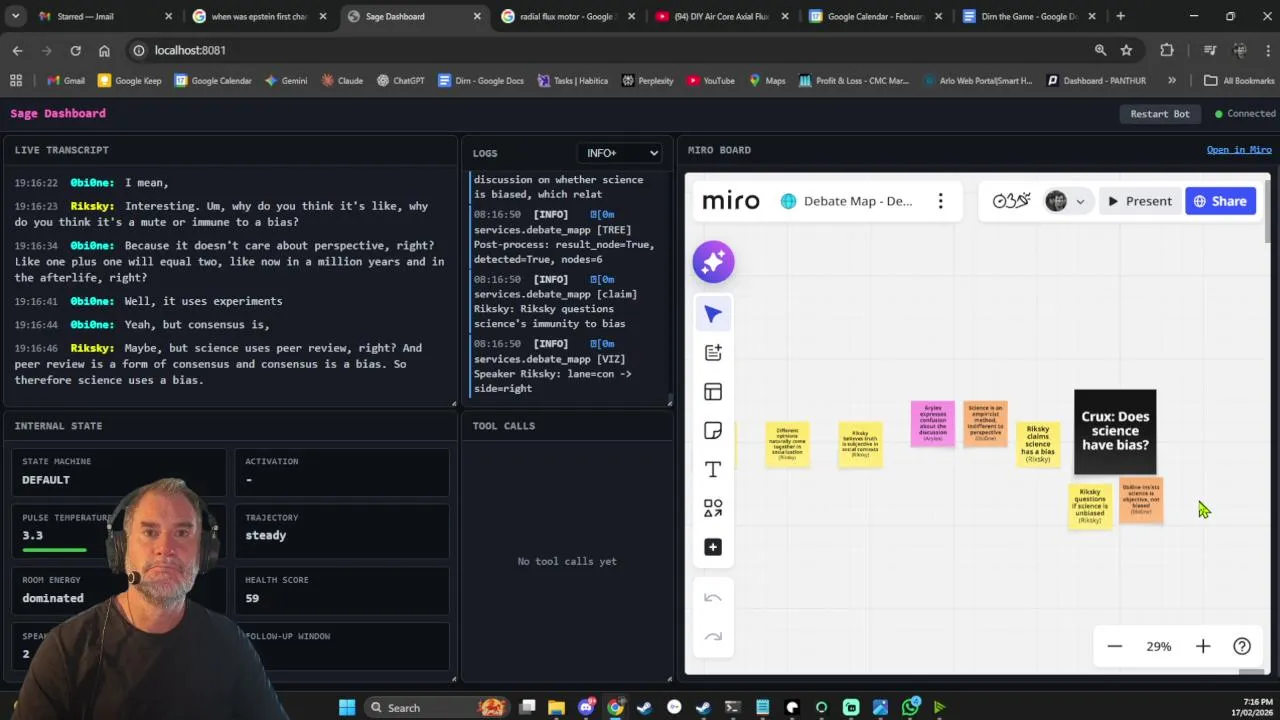Viewport: 1280px width, 720px height.
Task: Open the All Bookmarks folder
Action: click(1239, 80)
